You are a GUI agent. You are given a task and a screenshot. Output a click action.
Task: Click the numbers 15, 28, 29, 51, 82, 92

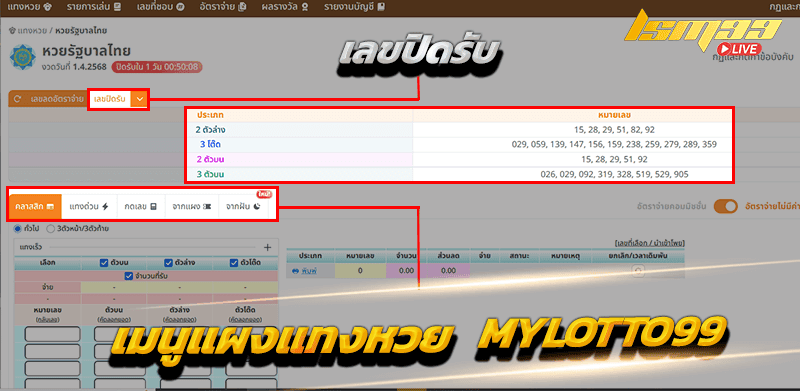click(x=614, y=130)
